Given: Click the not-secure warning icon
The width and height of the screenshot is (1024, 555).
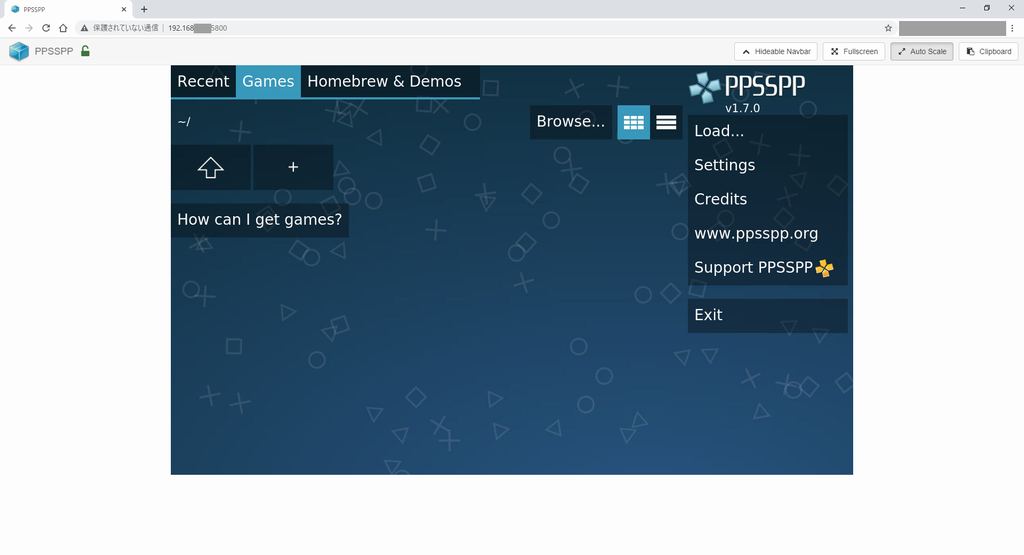Looking at the screenshot, I should (84, 28).
